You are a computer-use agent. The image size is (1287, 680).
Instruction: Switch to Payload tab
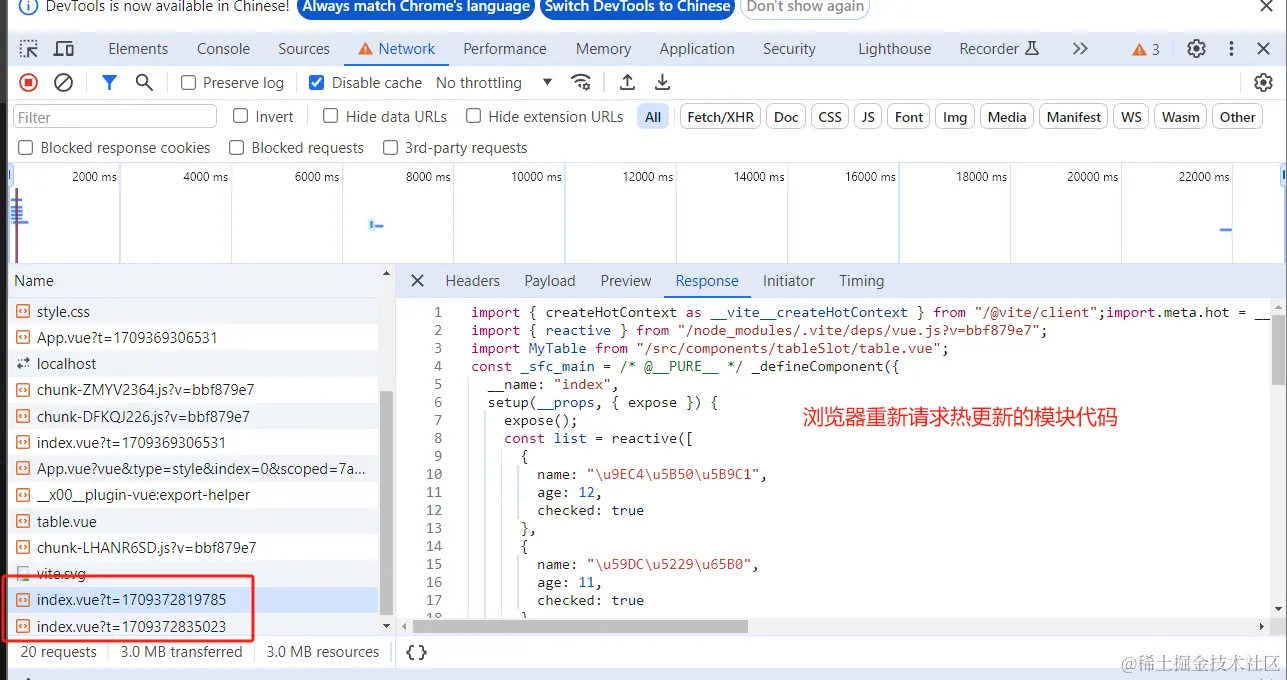tap(550, 281)
